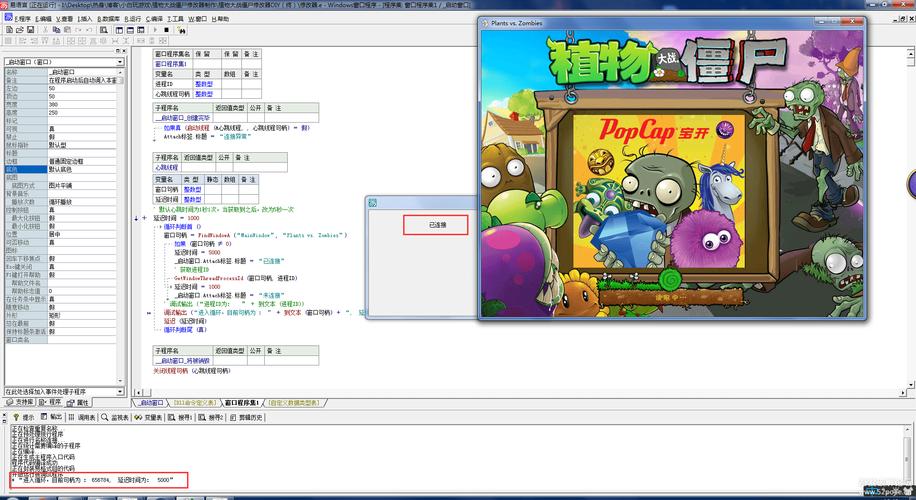This screenshot has width=916, height=500.
Task: Open the 编辑 (Edit) menu
Action: click(43, 19)
